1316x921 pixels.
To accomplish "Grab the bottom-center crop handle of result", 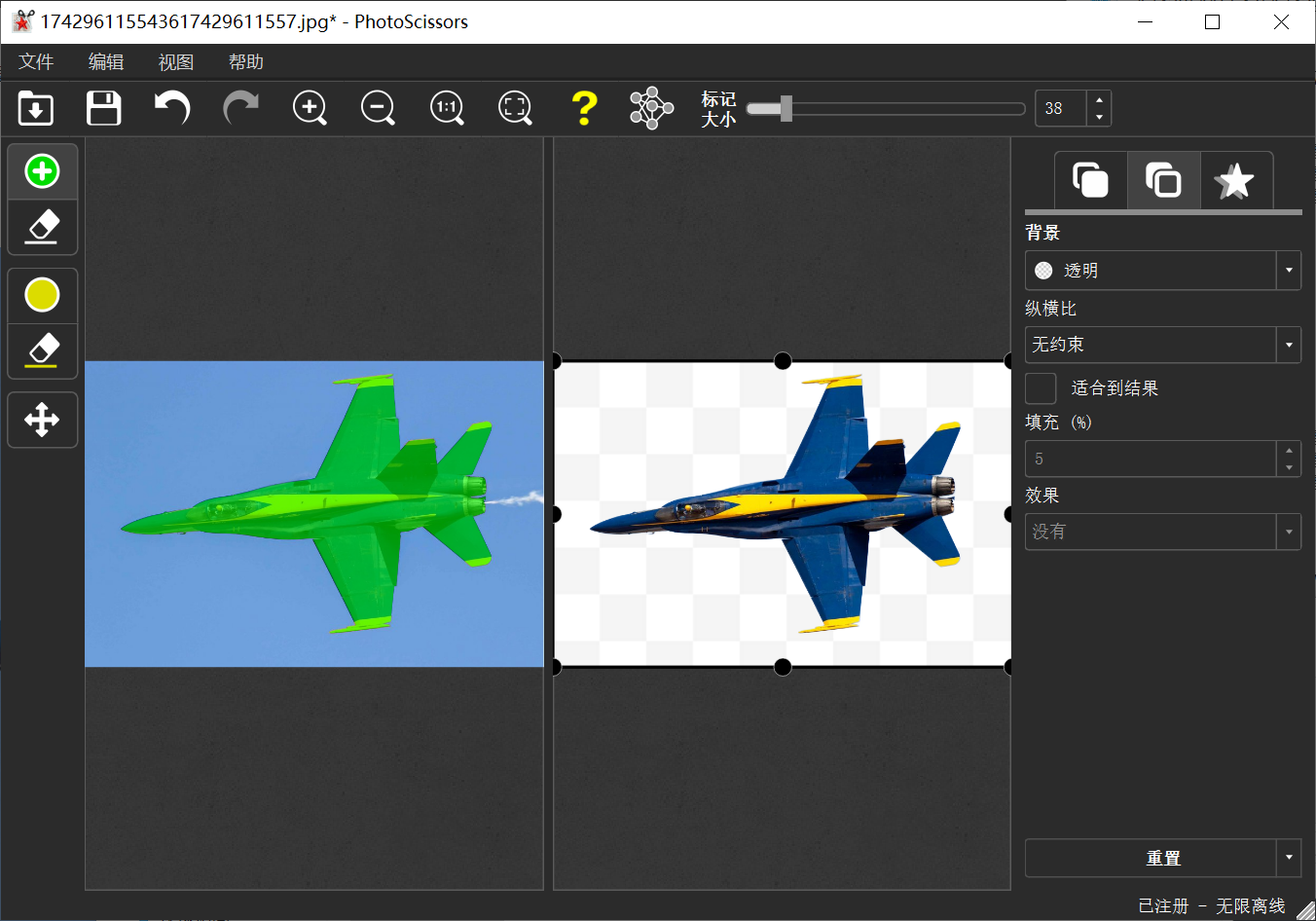I will [x=783, y=667].
